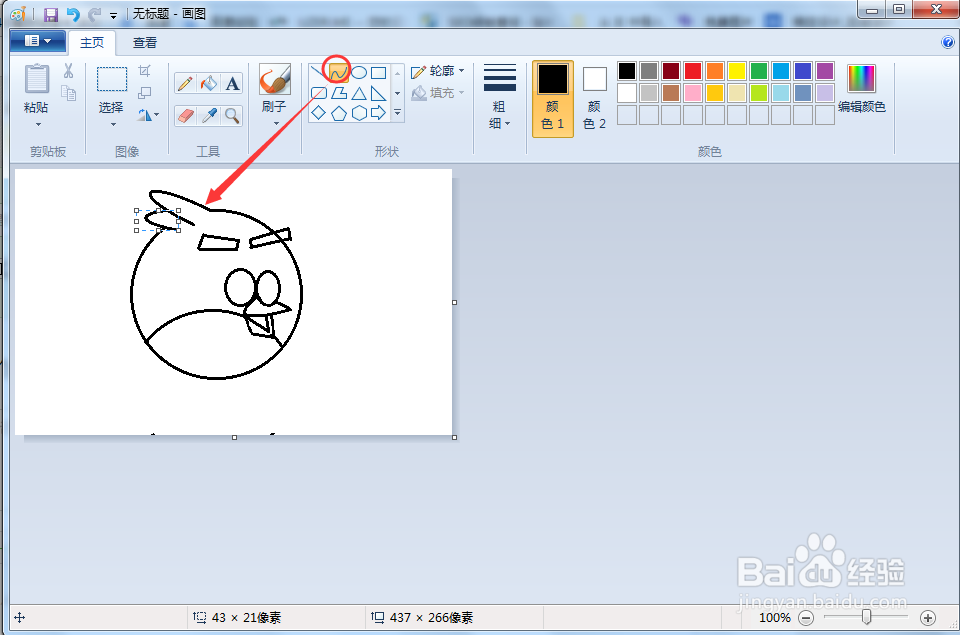Choose the Right triangle shape
The height and width of the screenshot is (635, 960).
click(379, 93)
